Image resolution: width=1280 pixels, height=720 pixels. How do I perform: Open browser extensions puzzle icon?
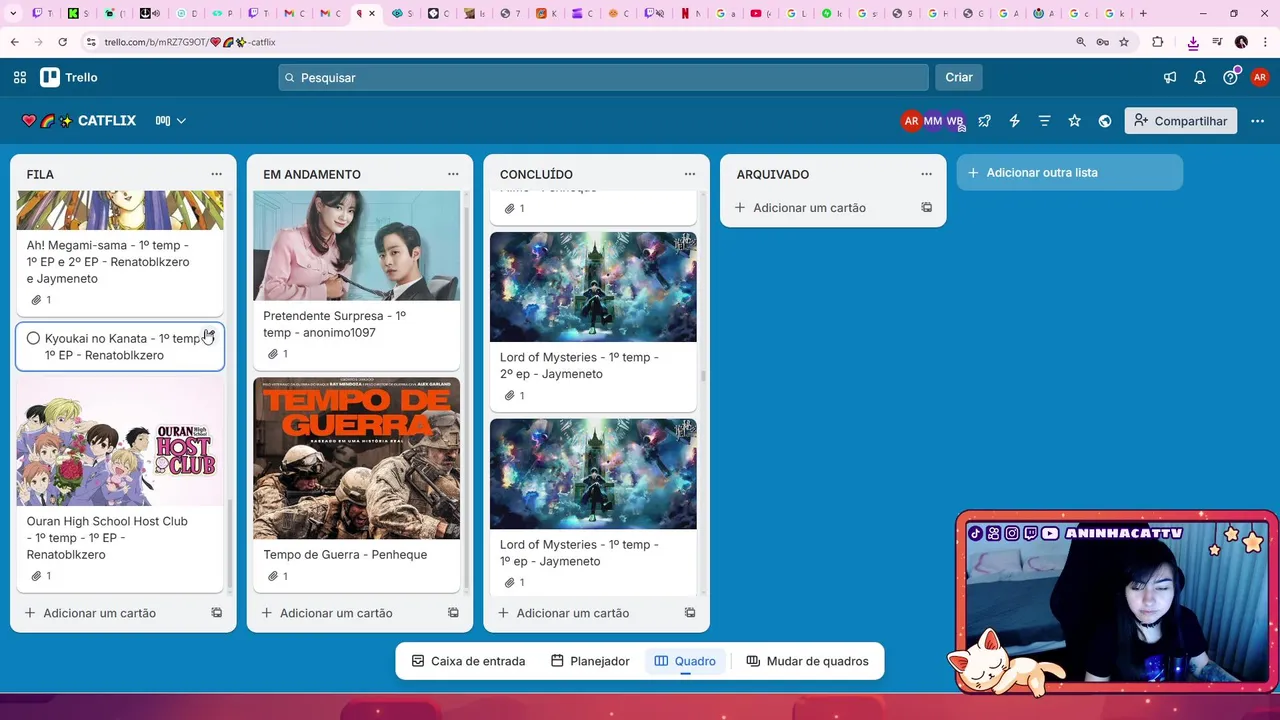click(1158, 42)
